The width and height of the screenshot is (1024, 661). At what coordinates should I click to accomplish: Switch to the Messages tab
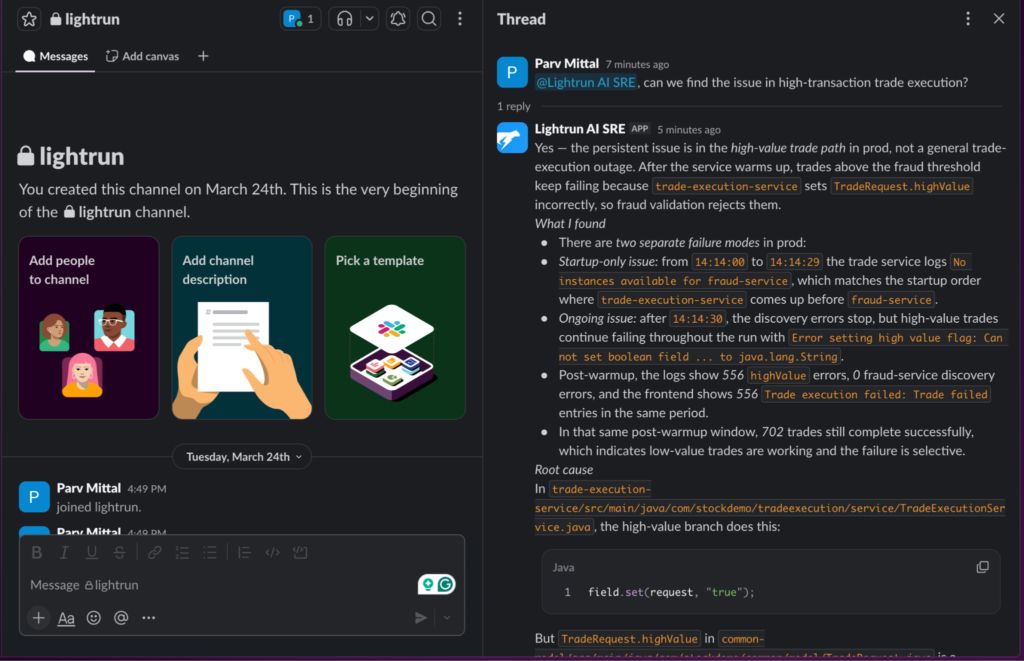coord(55,56)
